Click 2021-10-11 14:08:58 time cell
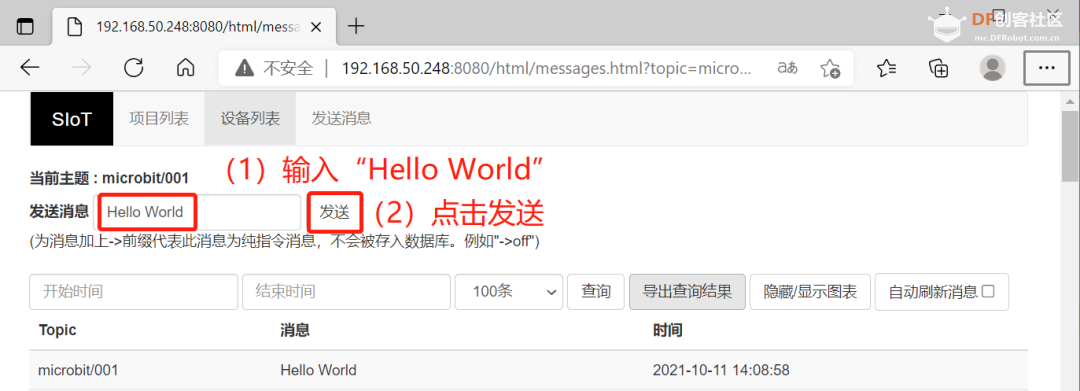The image size is (1080, 391). click(721, 370)
